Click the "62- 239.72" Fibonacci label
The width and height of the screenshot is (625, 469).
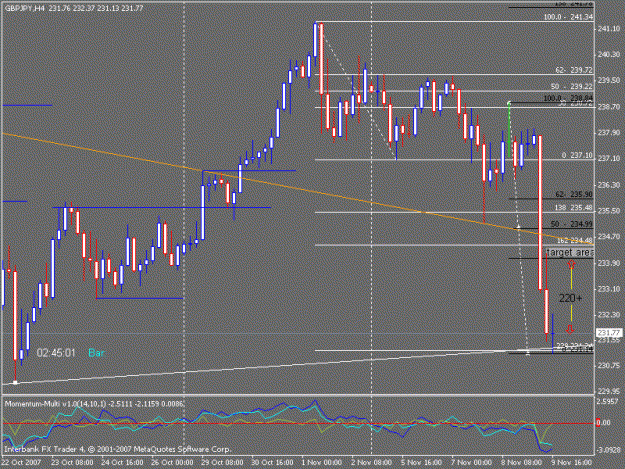click(x=574, y=70)
